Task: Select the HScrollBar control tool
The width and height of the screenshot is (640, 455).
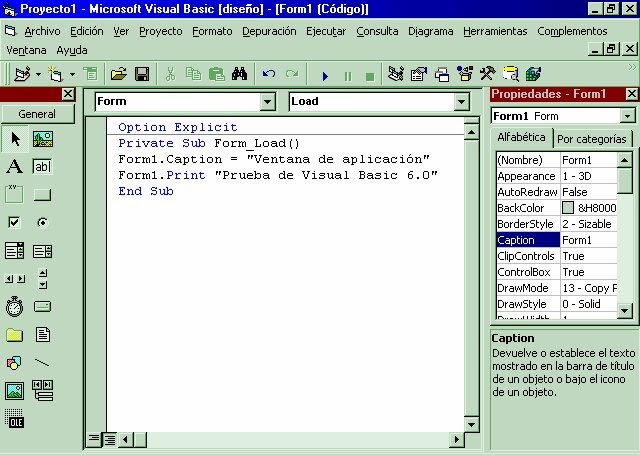Action: (x=15, y=279)
